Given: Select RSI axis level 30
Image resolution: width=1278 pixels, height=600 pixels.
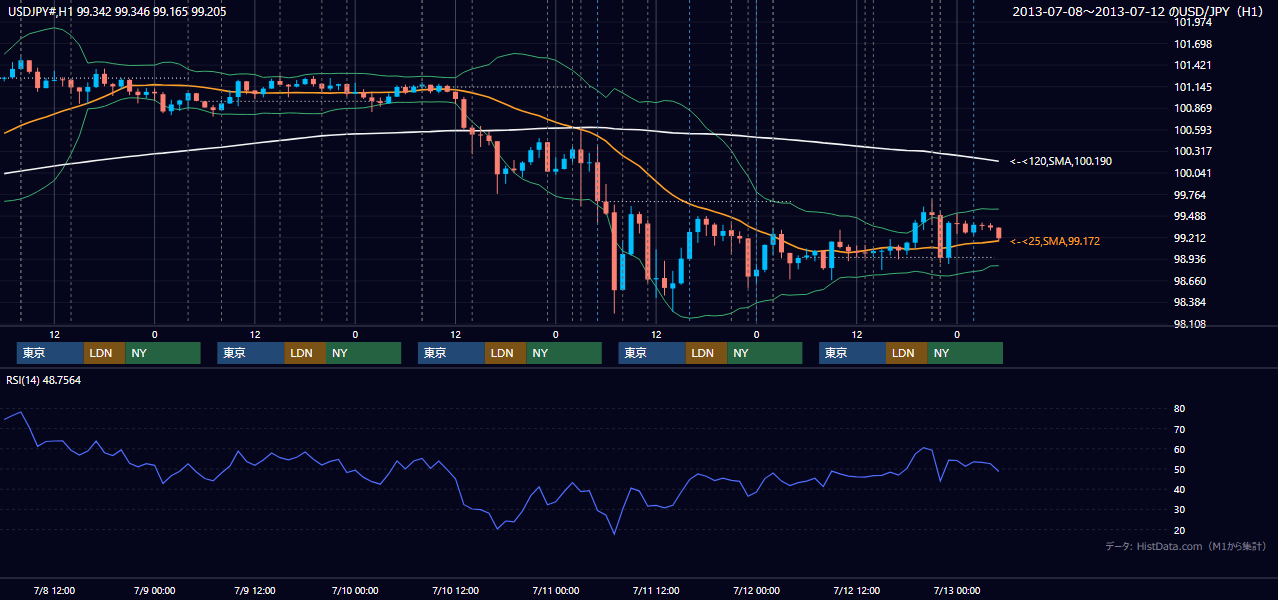Looking at the screenshot, I should point(1180,509).
